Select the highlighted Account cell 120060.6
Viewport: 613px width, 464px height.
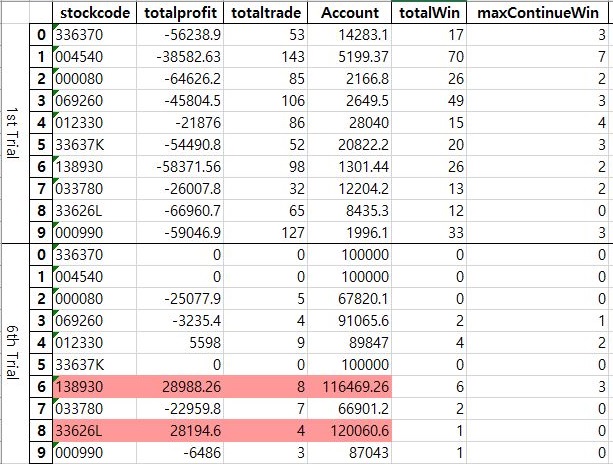pyautogui.click(x=350, y=431)
